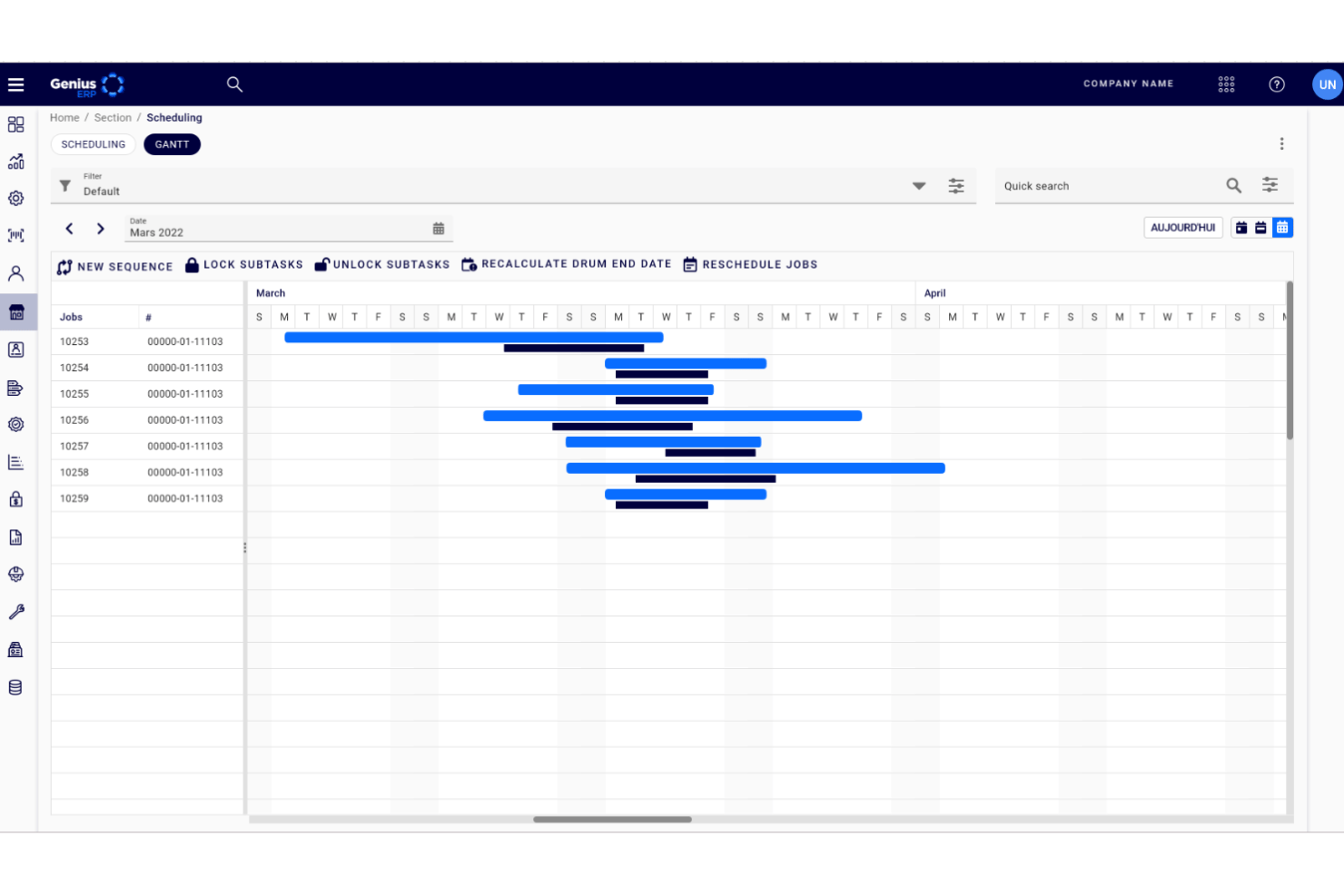Click the Company Name label

1128,84
